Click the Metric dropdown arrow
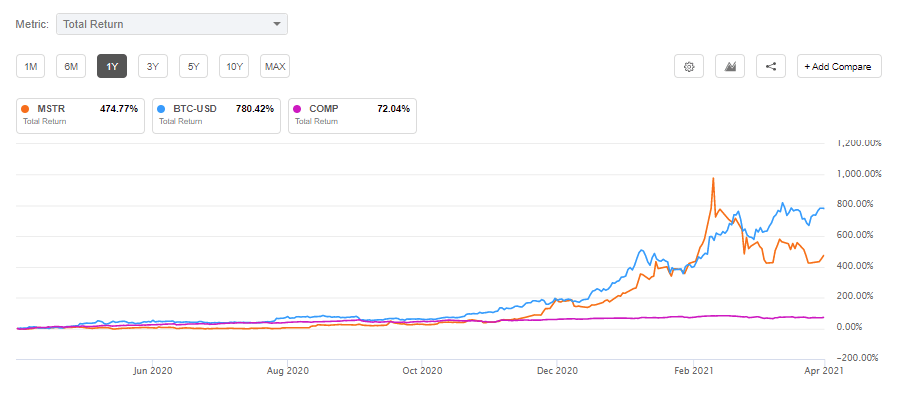 [277, 24]
